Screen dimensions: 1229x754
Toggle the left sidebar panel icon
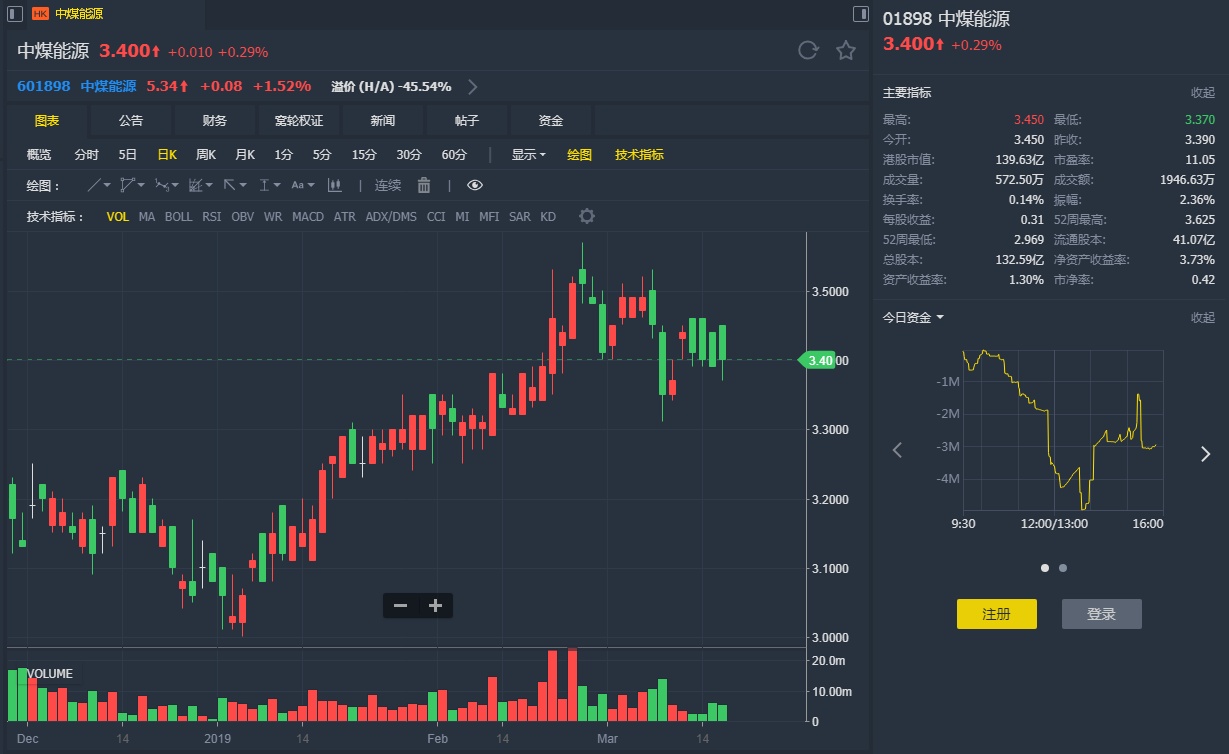coord(15,13)
